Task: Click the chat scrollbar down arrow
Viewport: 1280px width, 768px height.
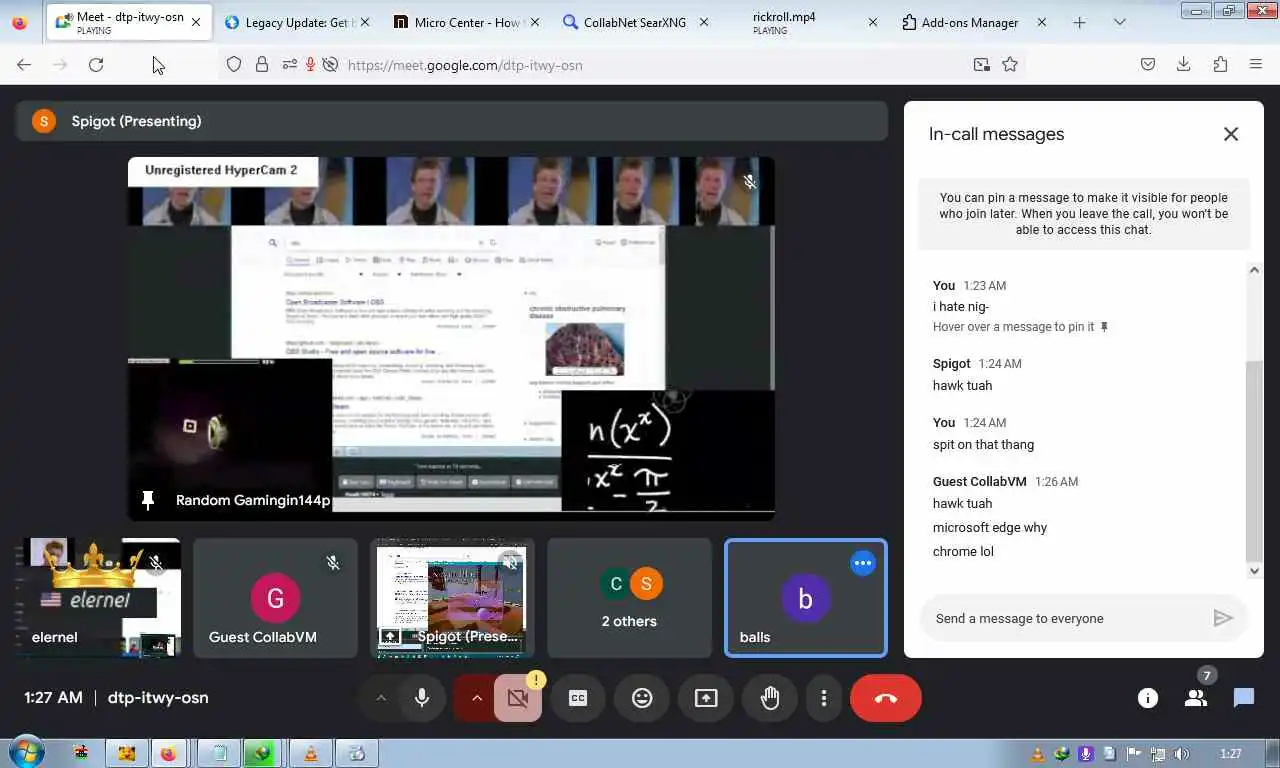Action: 1255,571
